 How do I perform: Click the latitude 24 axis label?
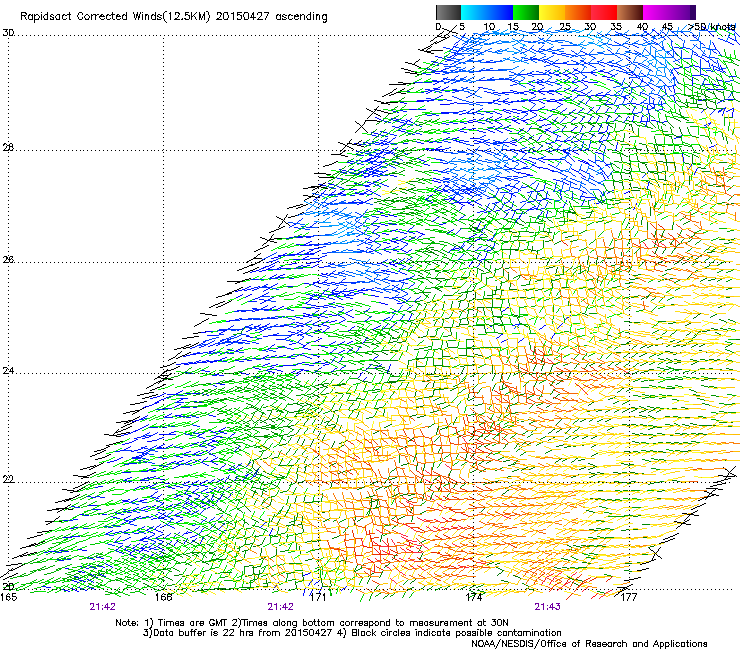(x=8, y=371)
